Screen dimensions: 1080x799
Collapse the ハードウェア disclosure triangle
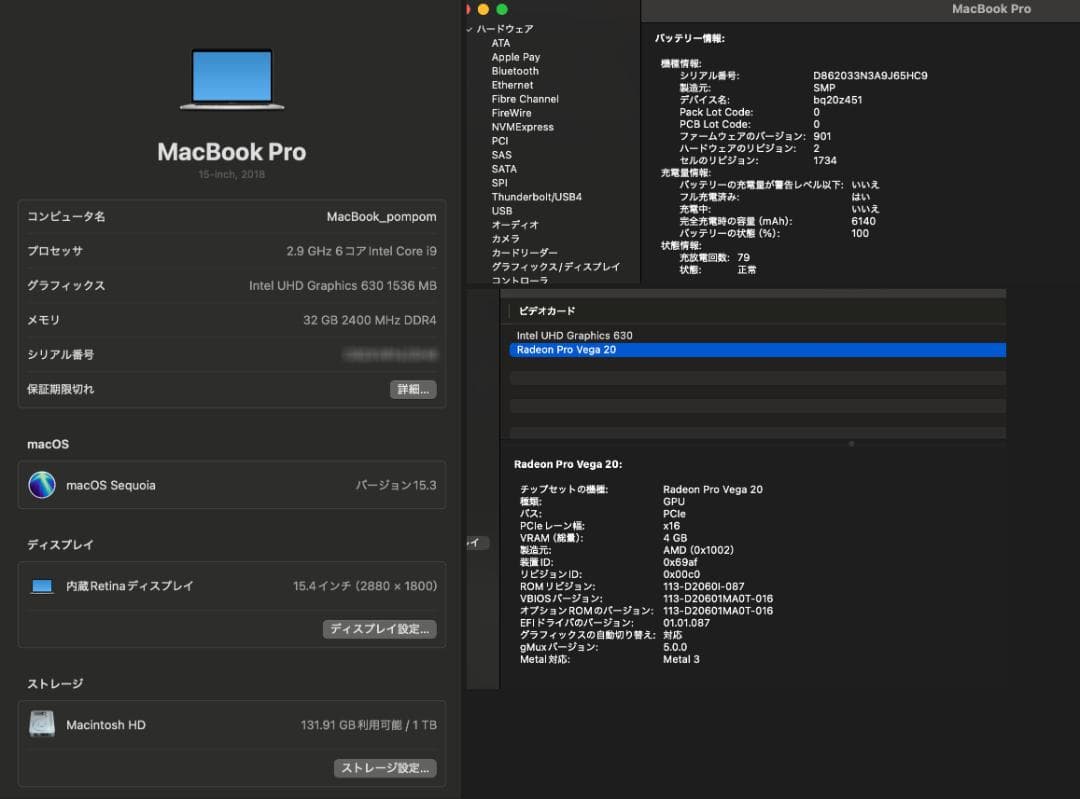pyautogui.click(x=468, y=29)
